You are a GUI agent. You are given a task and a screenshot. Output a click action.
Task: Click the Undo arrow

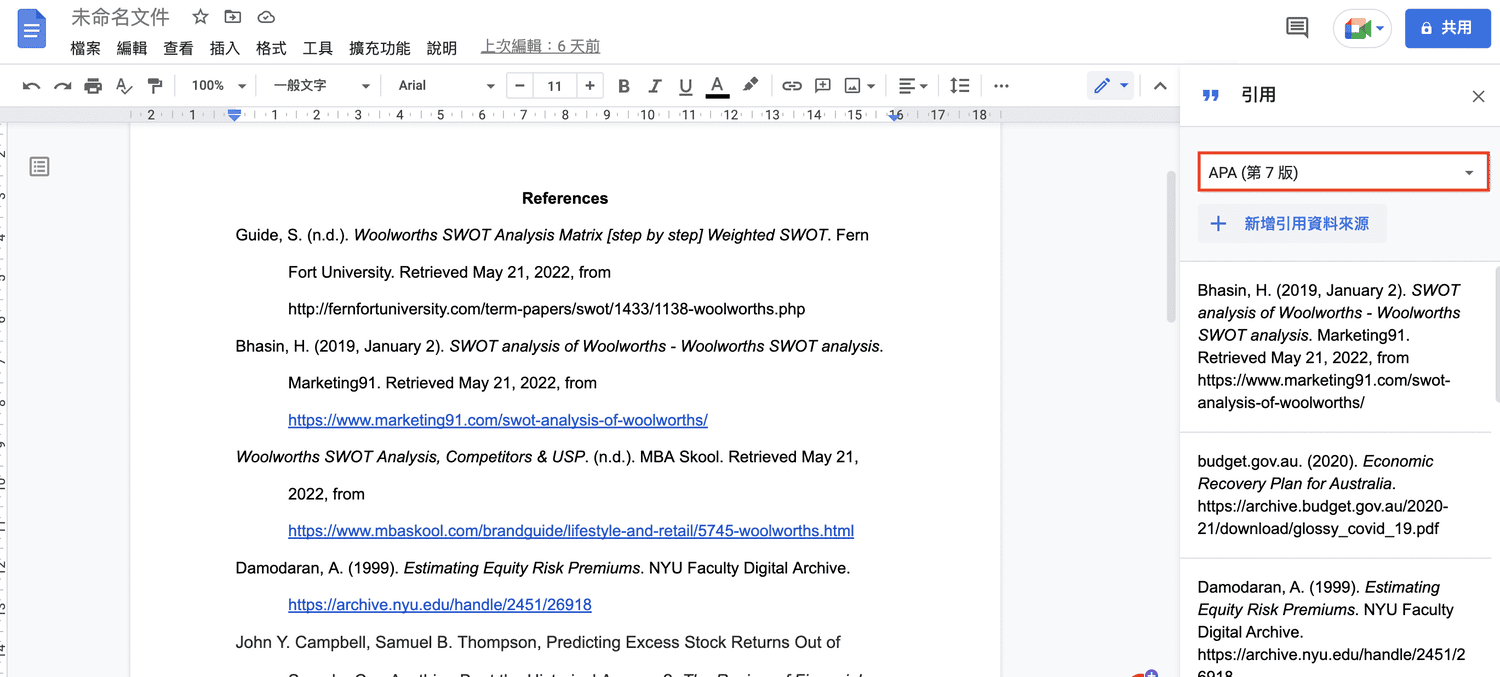pos(31,86)
